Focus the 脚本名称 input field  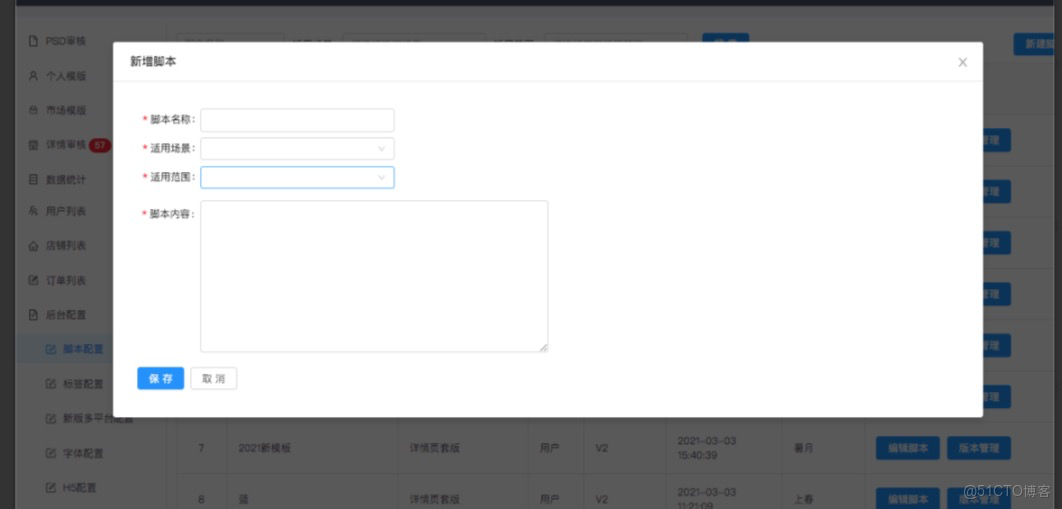coord(297,120)
